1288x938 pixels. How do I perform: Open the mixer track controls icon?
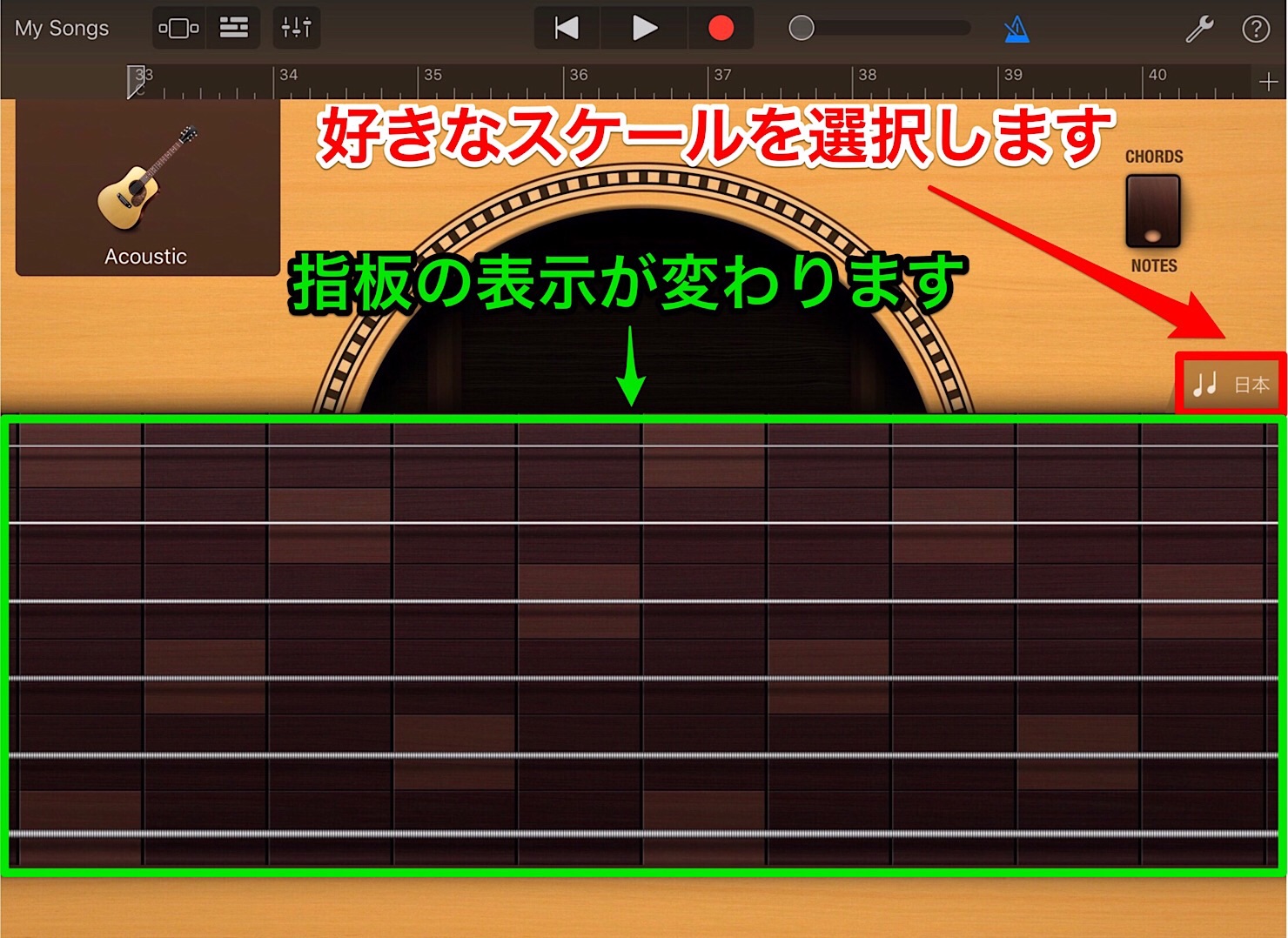296,28
